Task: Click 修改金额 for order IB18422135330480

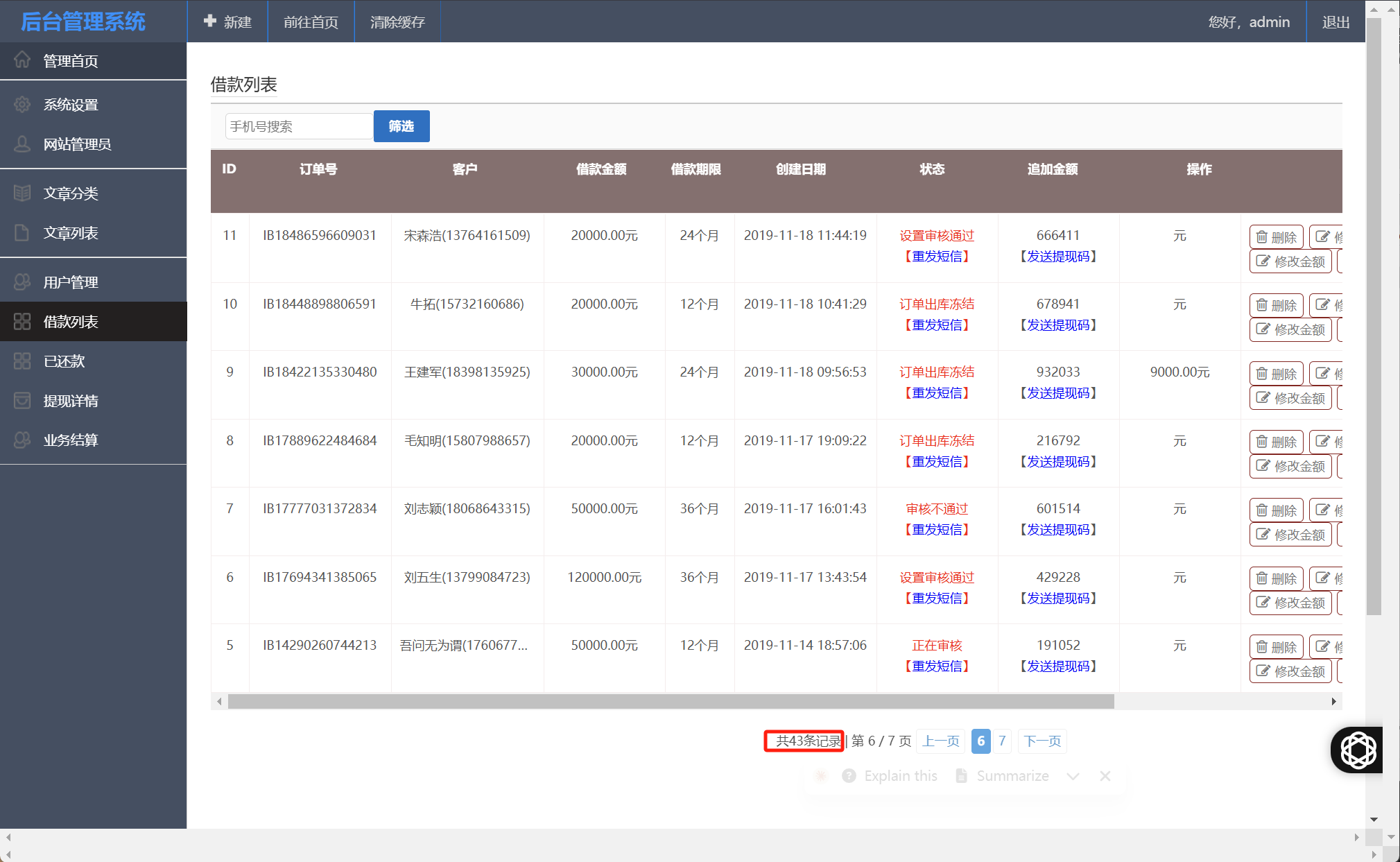Action: click(1290, 398)
